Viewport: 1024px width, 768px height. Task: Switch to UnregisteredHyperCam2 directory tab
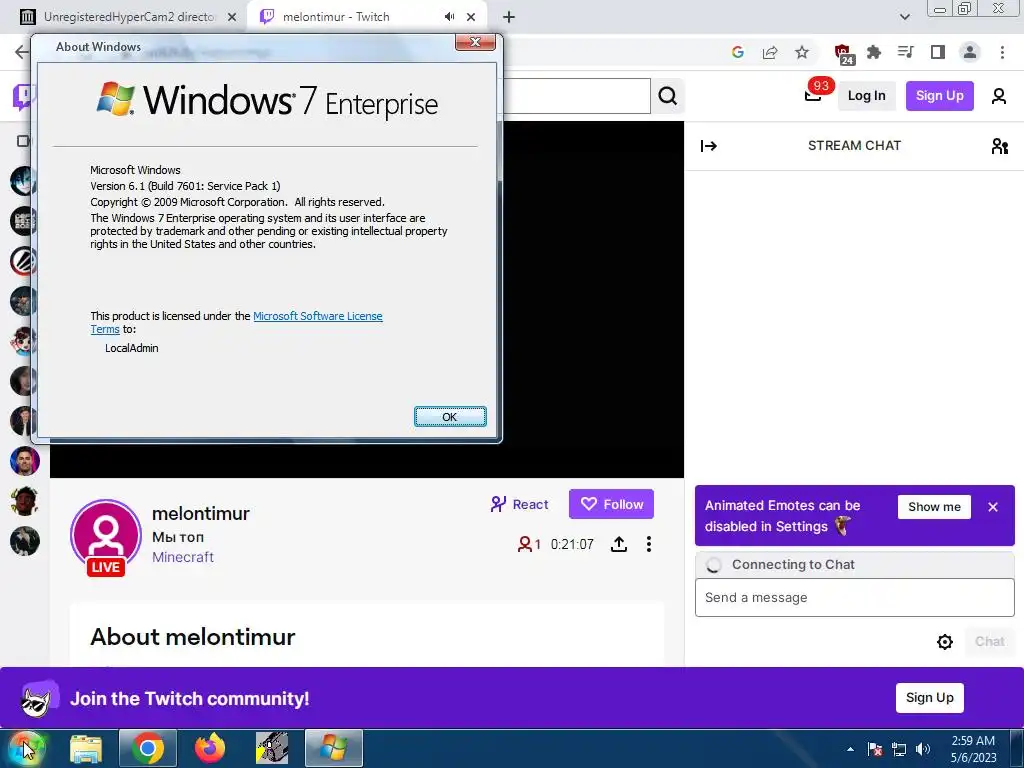129,17
